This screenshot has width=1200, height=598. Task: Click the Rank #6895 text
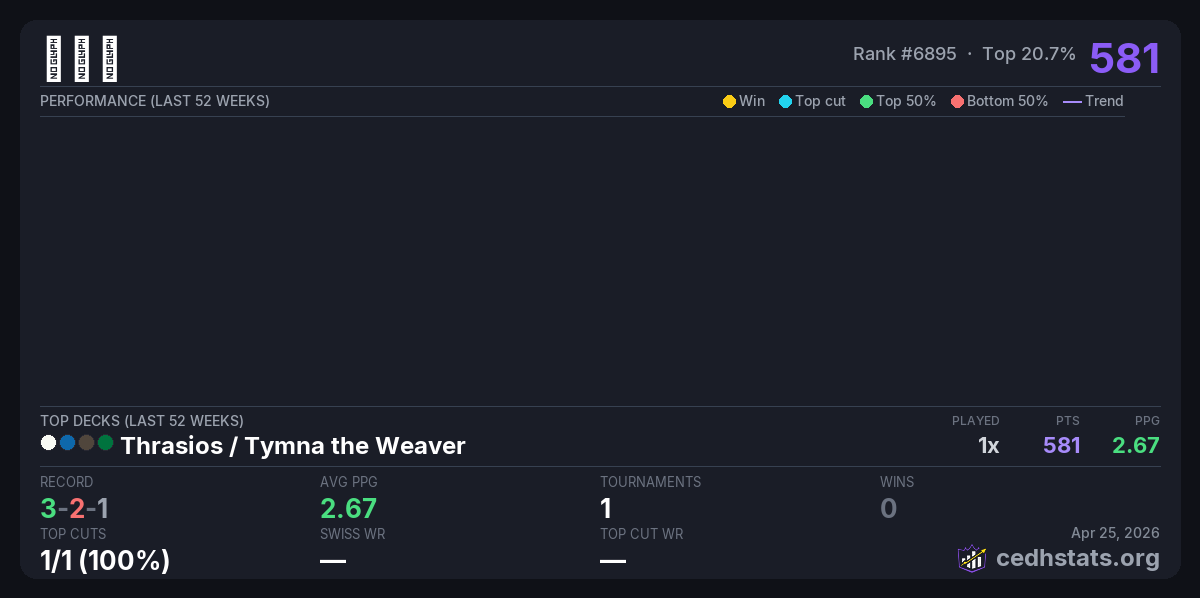point(904,54)
